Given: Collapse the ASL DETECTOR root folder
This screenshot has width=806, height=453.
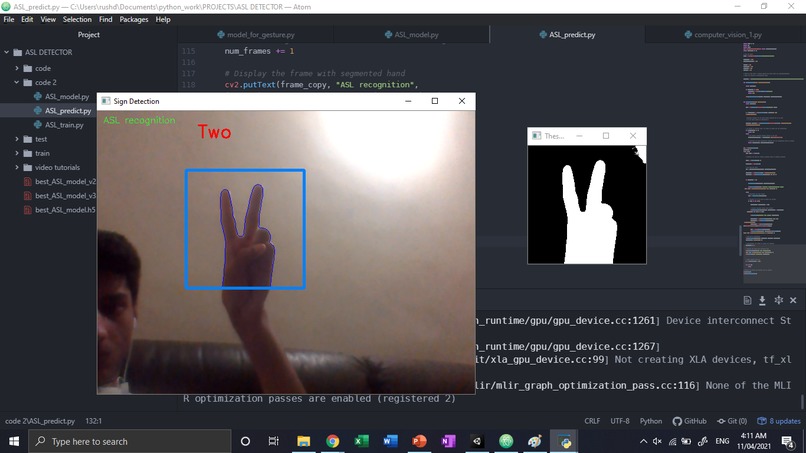Looking at the screenshot, I should (7, 52).
